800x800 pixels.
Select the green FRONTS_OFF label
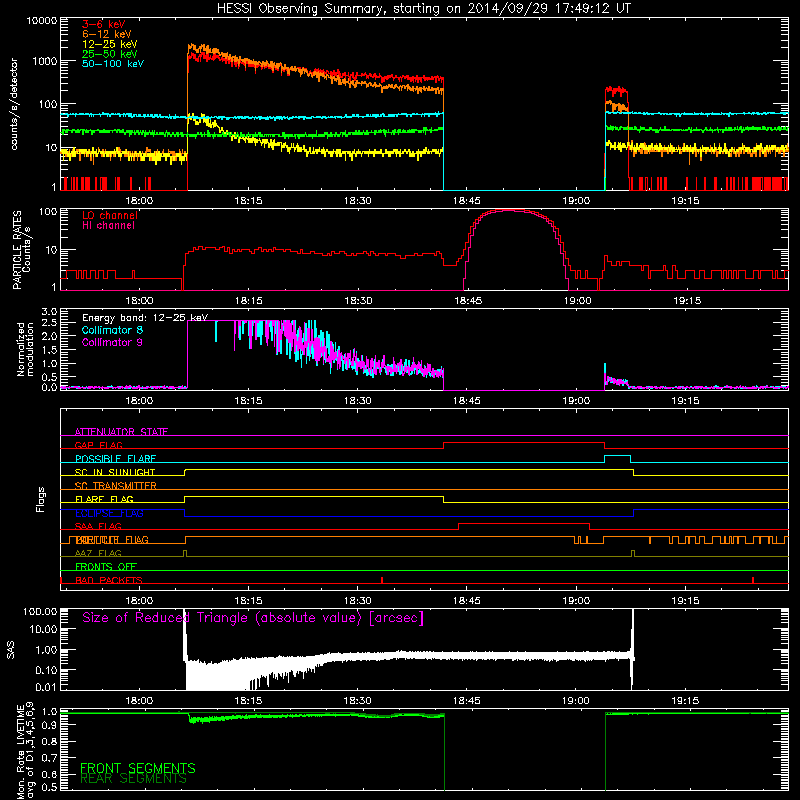coord(106,567)
